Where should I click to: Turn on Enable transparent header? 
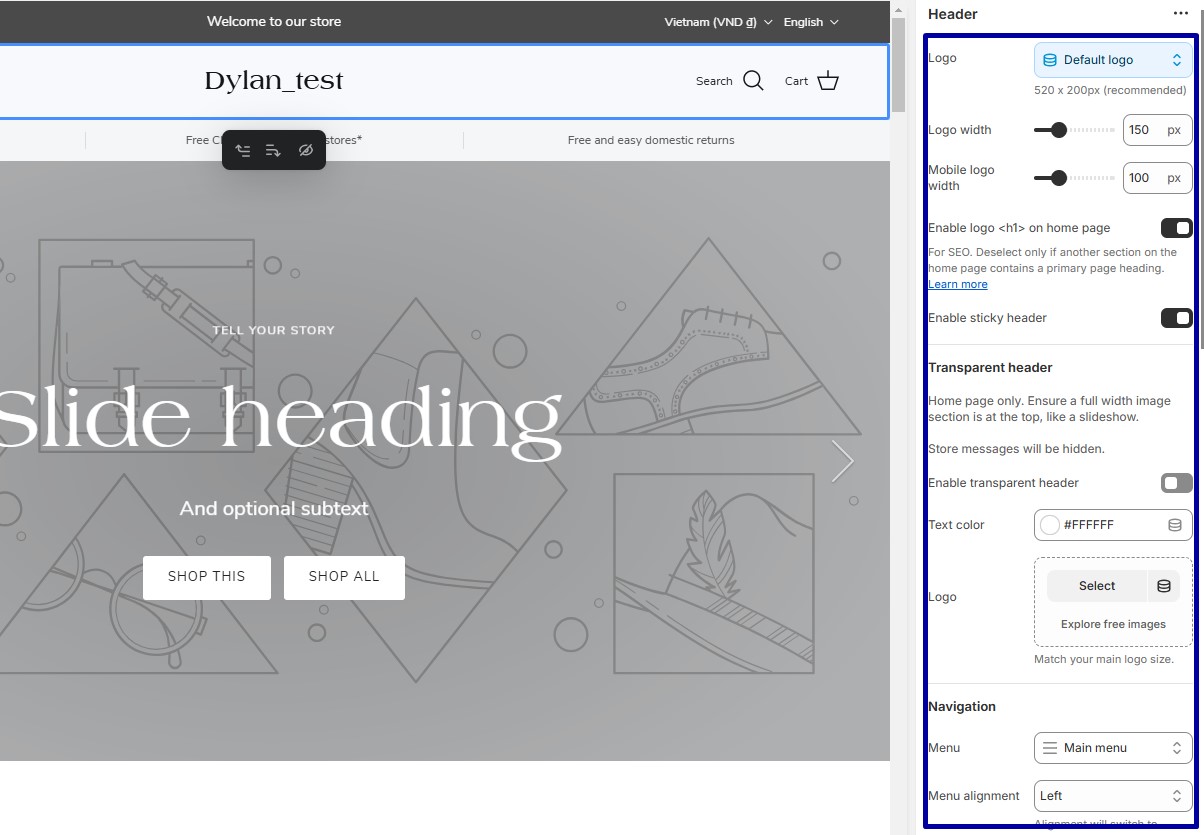pyautogui.click(x=1176, y=483)
